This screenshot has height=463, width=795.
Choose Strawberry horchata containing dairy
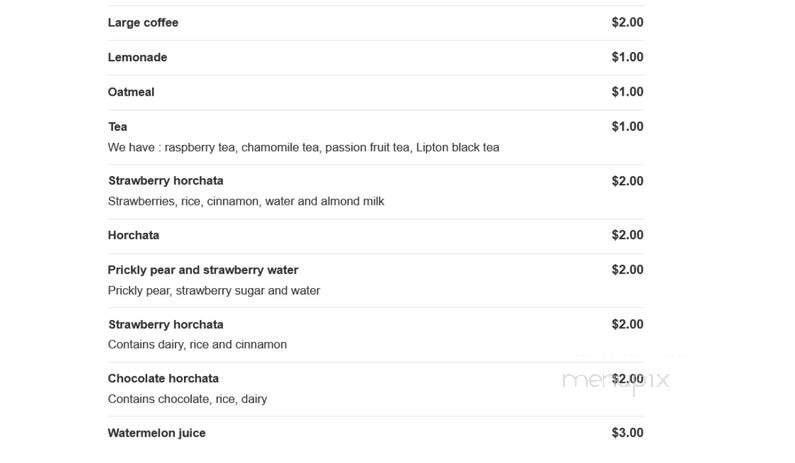point(166,325)
